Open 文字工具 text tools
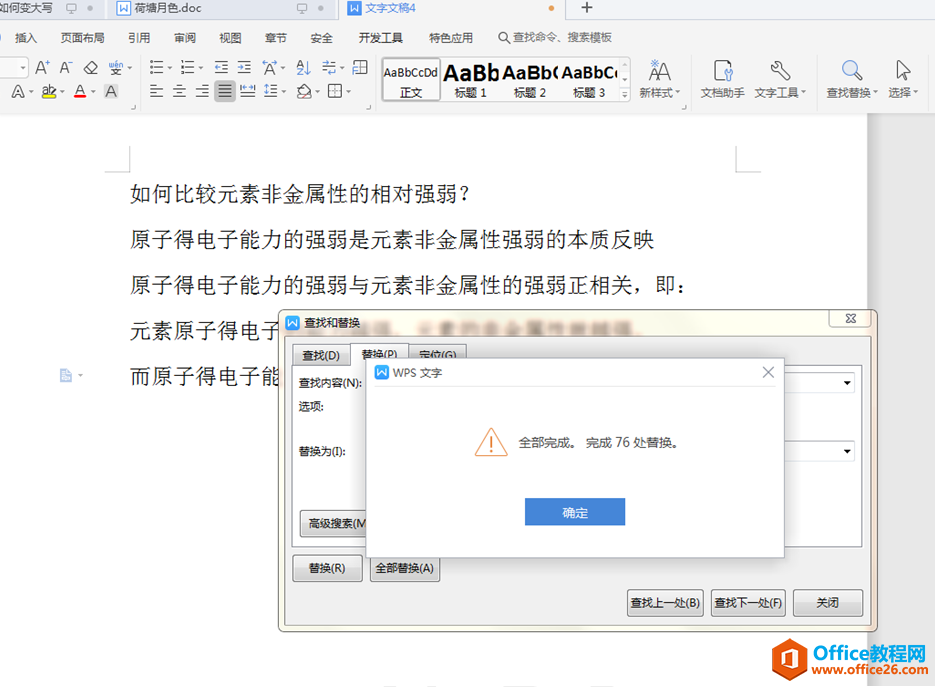Image resolution: width=935 pixels, height=687 pixels. (x=779, y=79)
